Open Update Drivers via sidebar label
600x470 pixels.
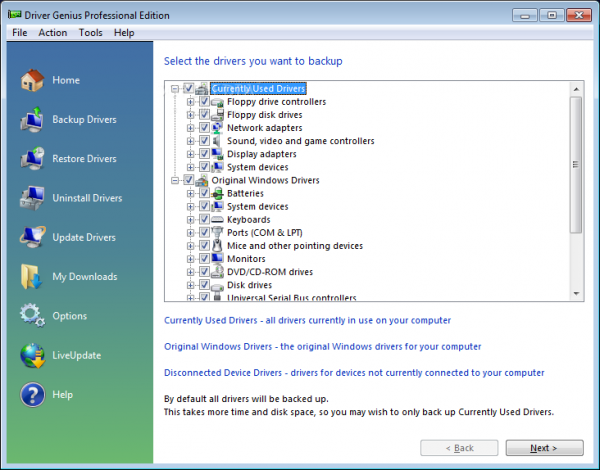pyautogui.click(x=84, y=237)
